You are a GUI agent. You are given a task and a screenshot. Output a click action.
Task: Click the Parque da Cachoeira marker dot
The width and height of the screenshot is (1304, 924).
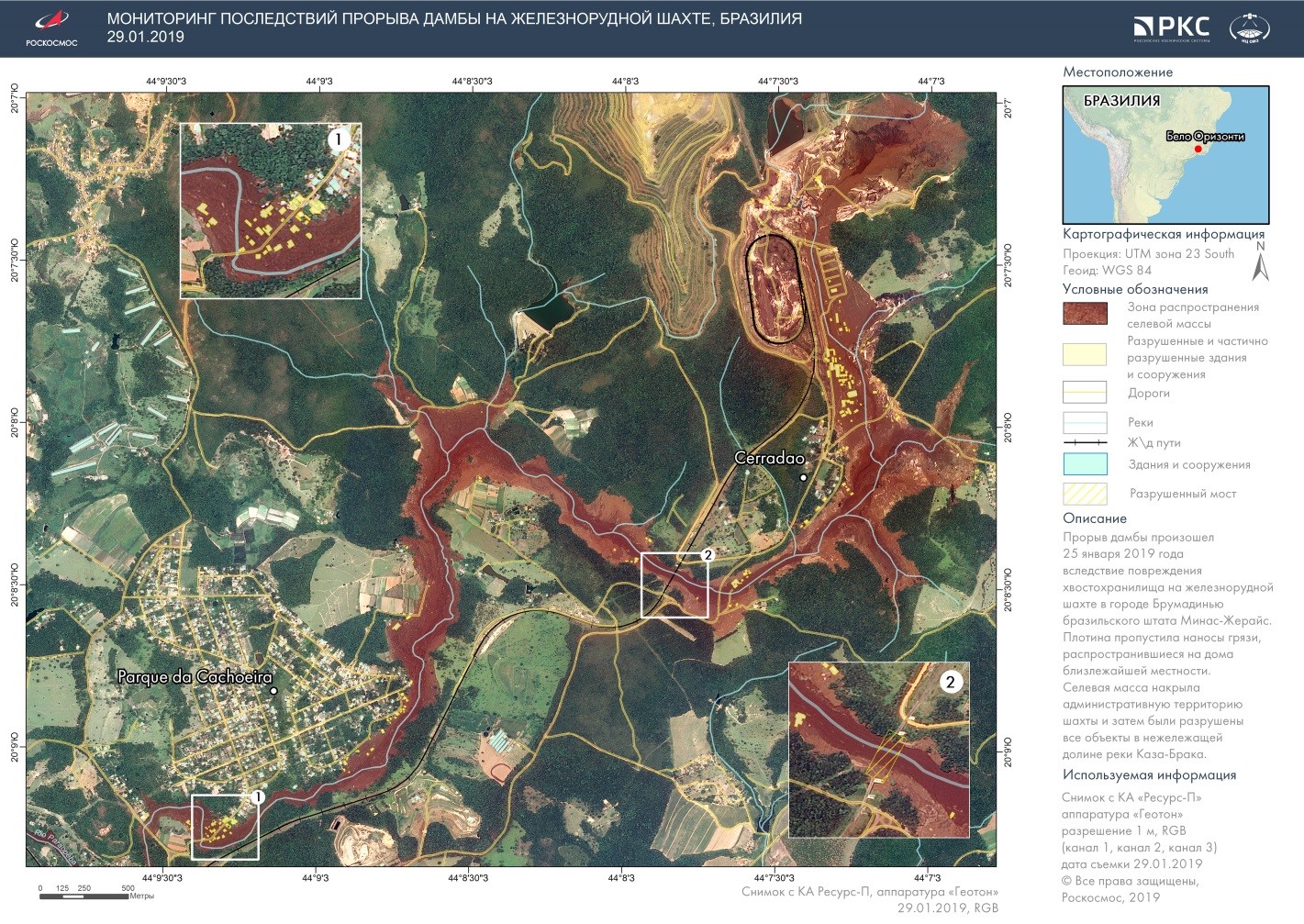(273, 691)
